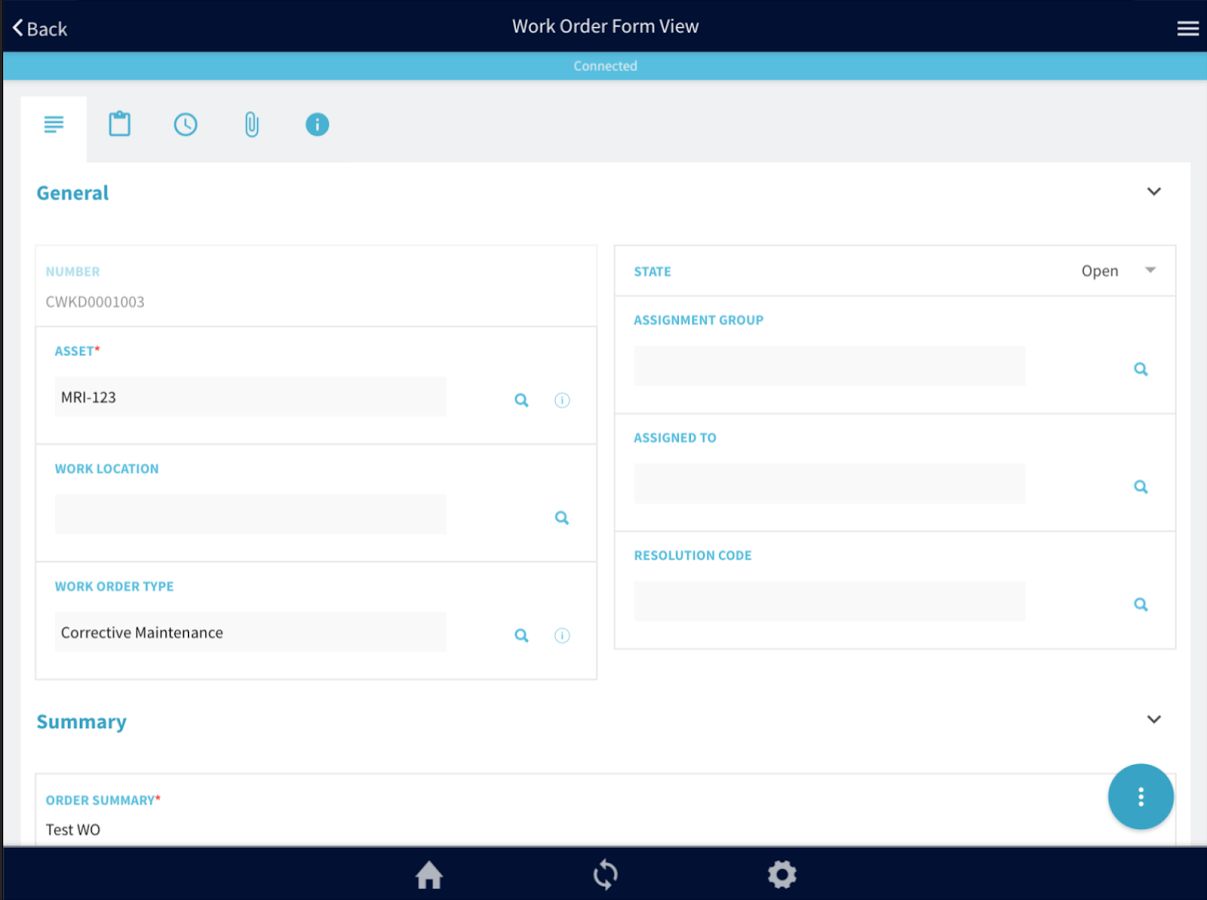Click the Work Order Type field
Screen dimensions: 1207x900
(250, 633)
